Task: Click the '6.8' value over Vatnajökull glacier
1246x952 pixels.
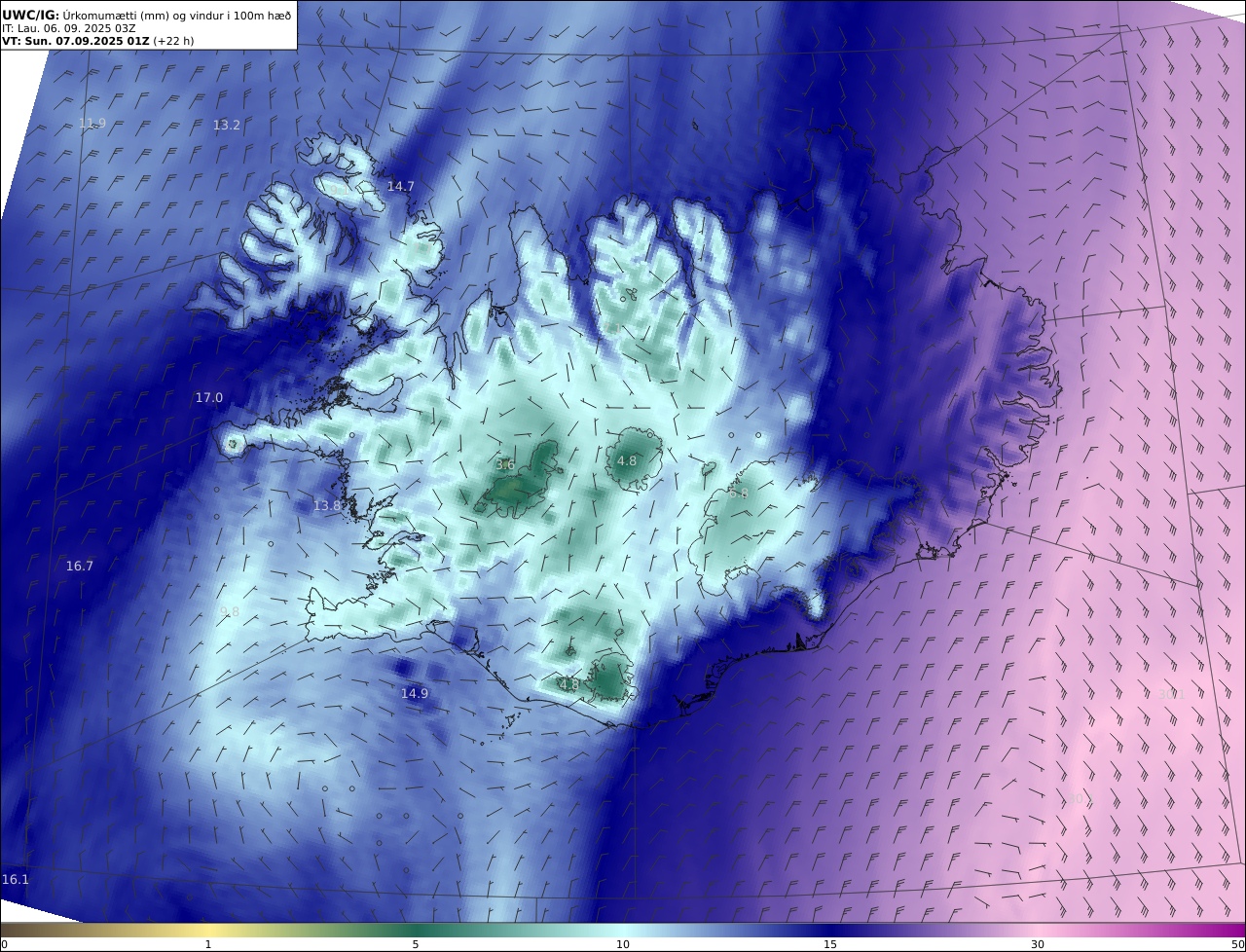Action: tap(739, 494)
